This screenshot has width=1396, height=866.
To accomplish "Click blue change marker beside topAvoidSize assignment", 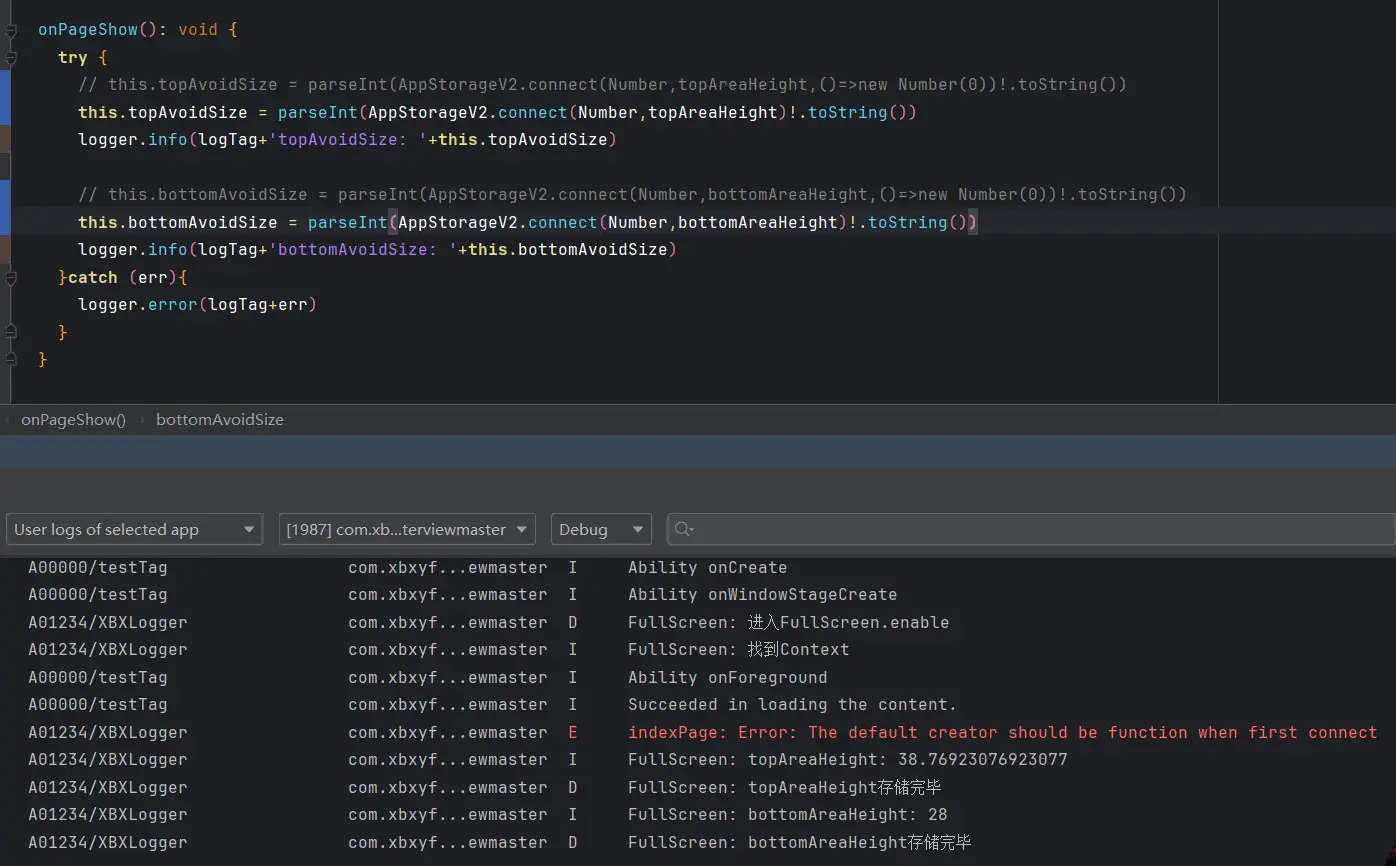I will click(5, 98).
